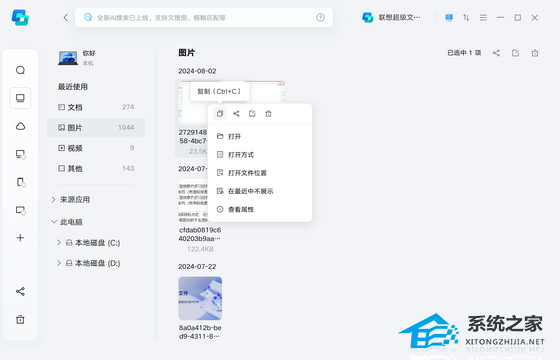Image resolution: width=560 pixels, height=360 pixels.
Task: Click the top-right edit/rename icon
Action: tap(515, 53)
